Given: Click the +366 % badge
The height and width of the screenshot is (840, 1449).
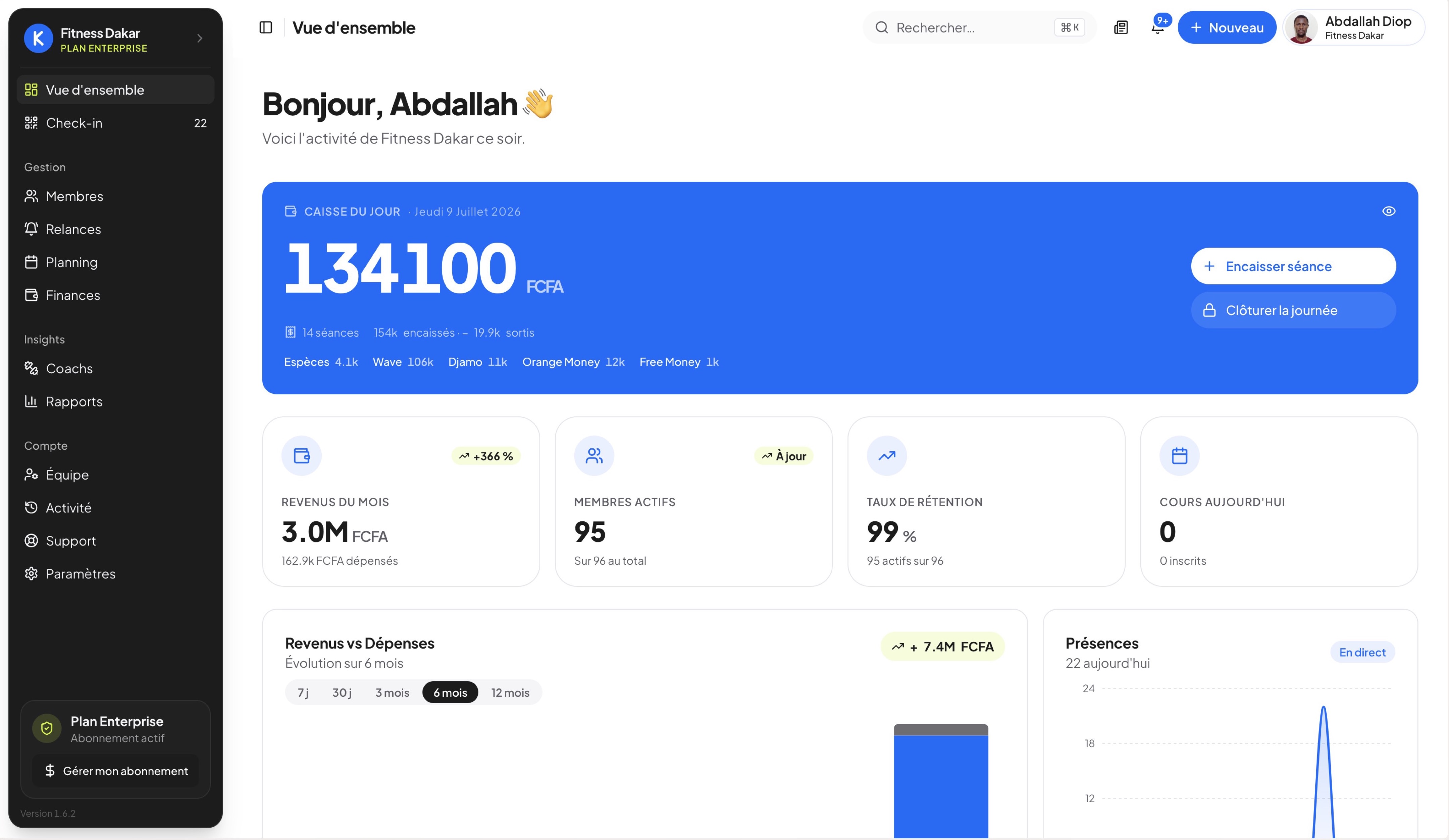Looking at the screenshot, I should pos(486,456).
